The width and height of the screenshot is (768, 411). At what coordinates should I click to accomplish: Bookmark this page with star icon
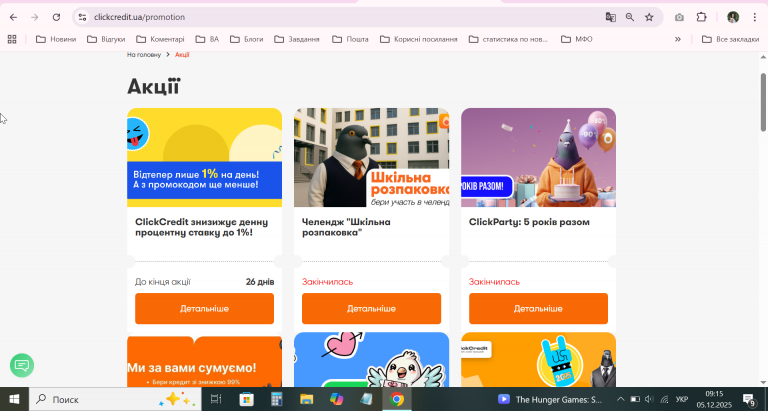[649, 17]
